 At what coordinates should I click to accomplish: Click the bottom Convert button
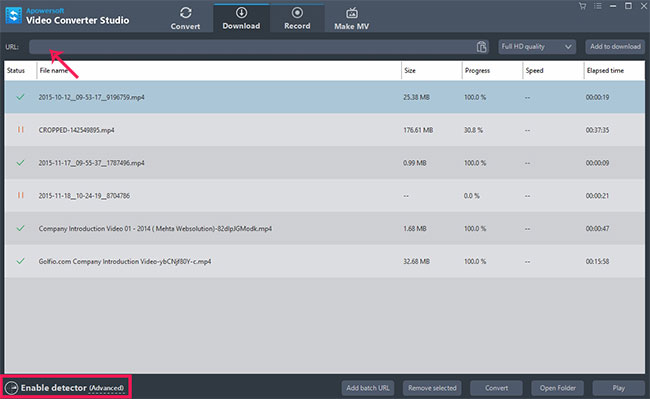(x=496, y=388)
